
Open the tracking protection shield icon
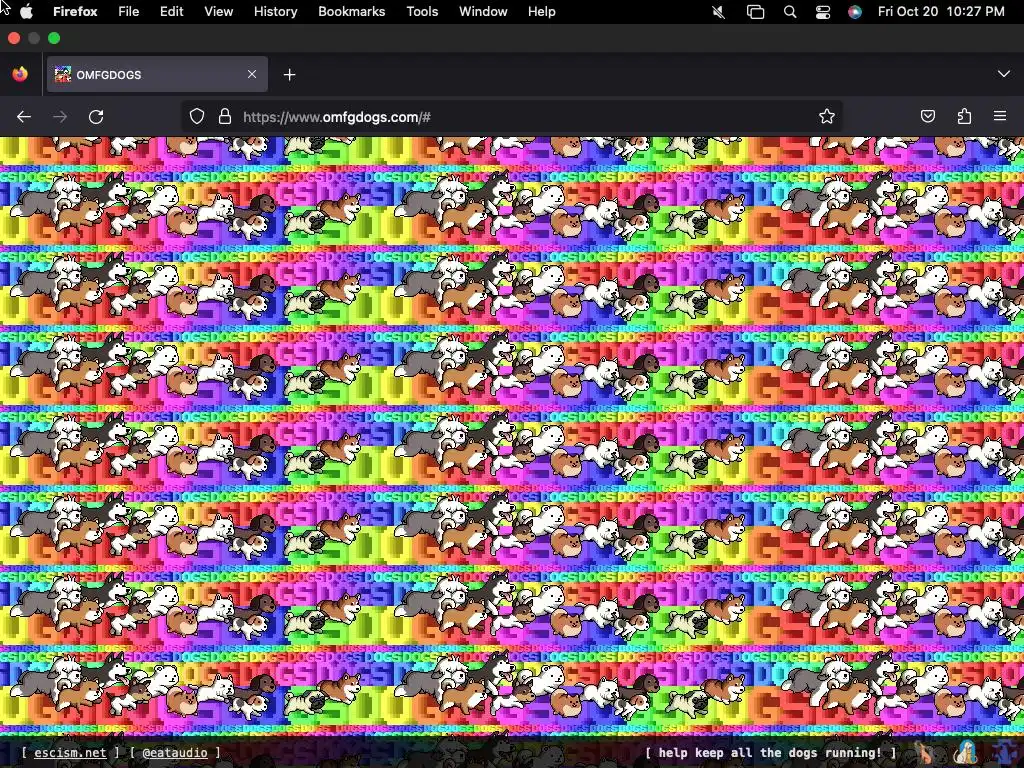[x=197, y=117]
